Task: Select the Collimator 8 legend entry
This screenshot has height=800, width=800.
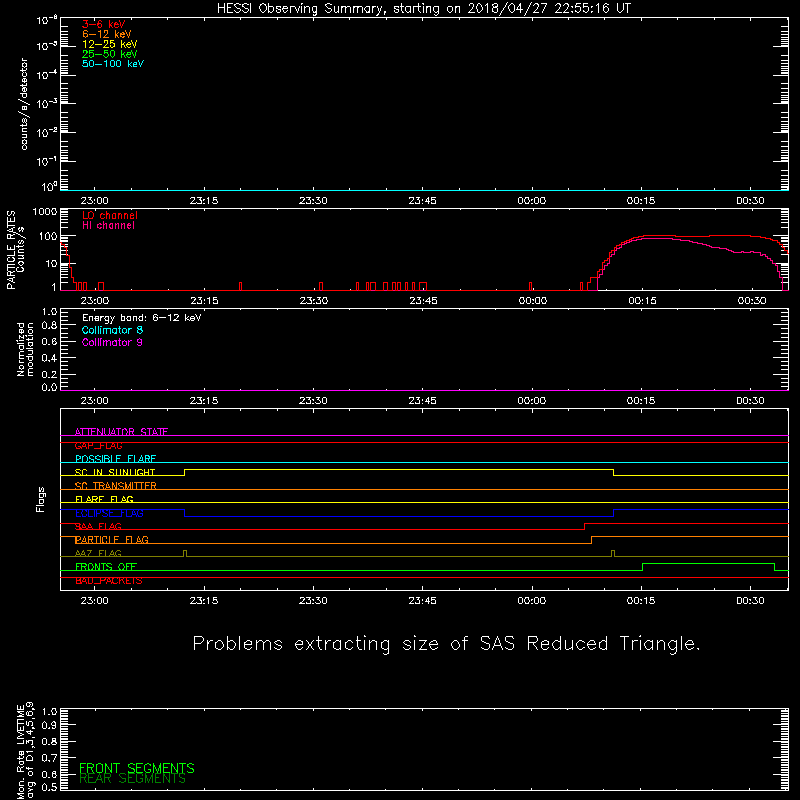Action: (112, 330)
